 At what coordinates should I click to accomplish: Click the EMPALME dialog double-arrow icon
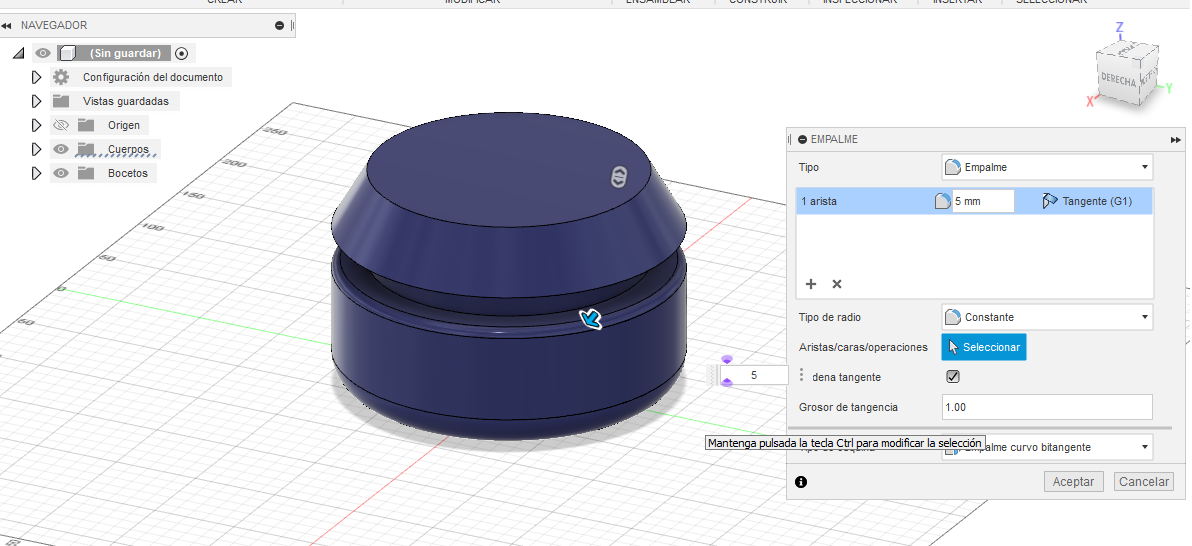pyautogui.click(x=1176, y=140)
